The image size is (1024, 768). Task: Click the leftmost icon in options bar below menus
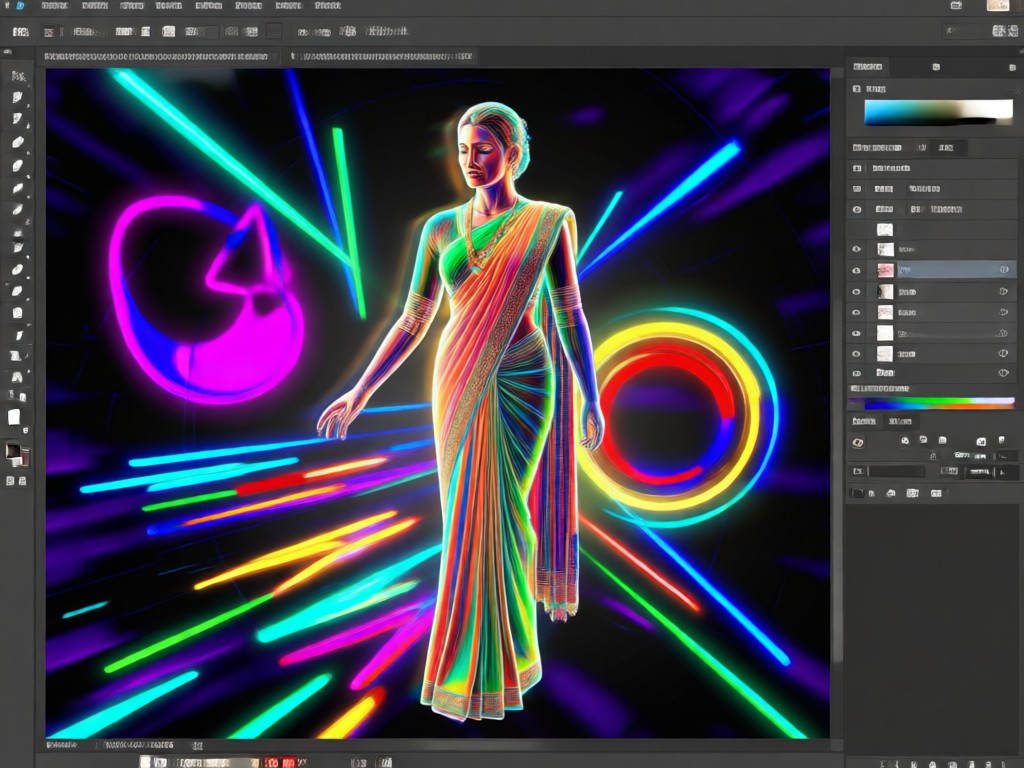point(21,31)
